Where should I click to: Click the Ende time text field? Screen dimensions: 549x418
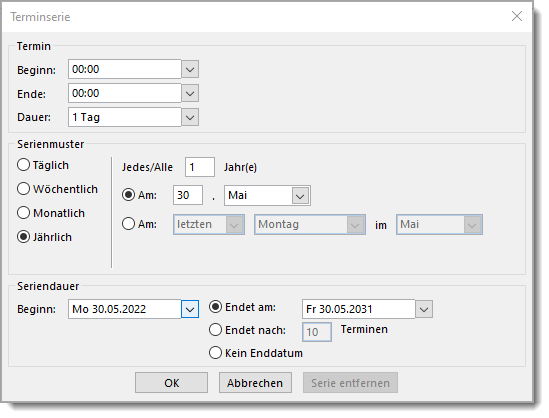(125, 93)
